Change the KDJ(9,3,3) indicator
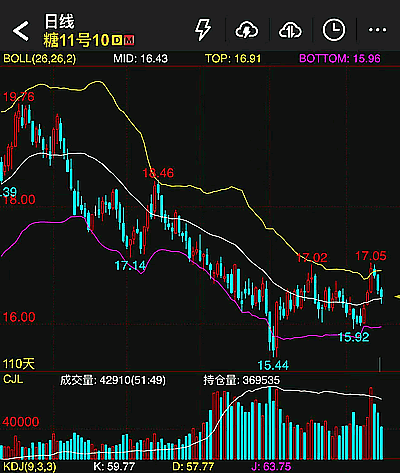 coord(30,466)
